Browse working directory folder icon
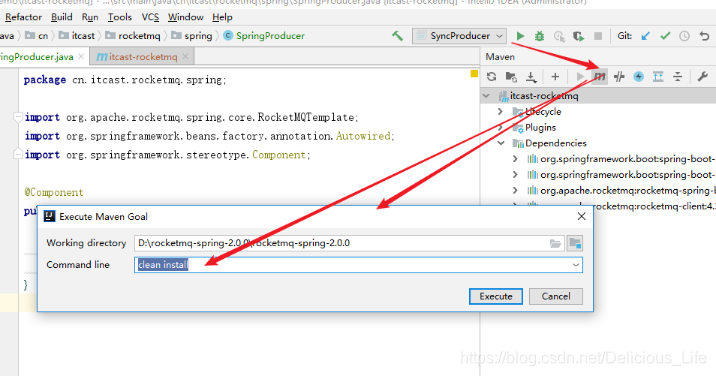This screenshot has width=716, height=376. 555,244
